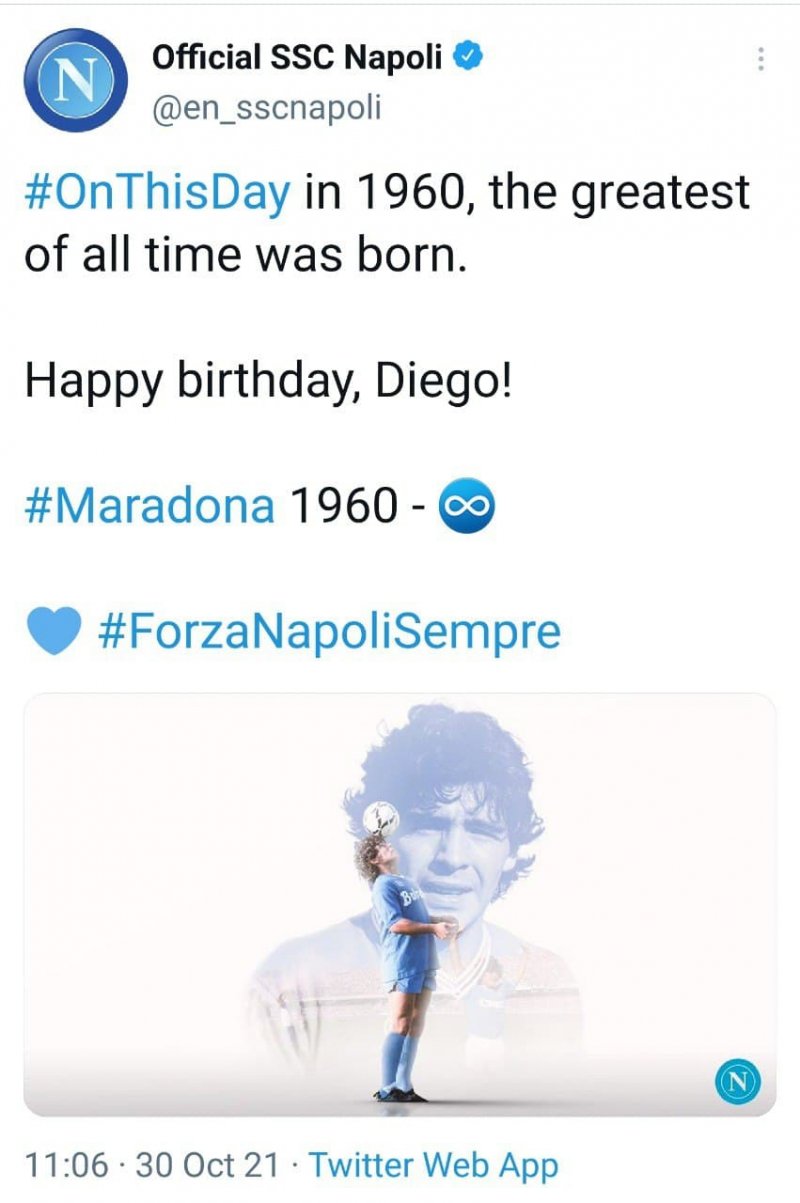
Task: Open the #OnThisDay hashtag
Action: point(157,191)
